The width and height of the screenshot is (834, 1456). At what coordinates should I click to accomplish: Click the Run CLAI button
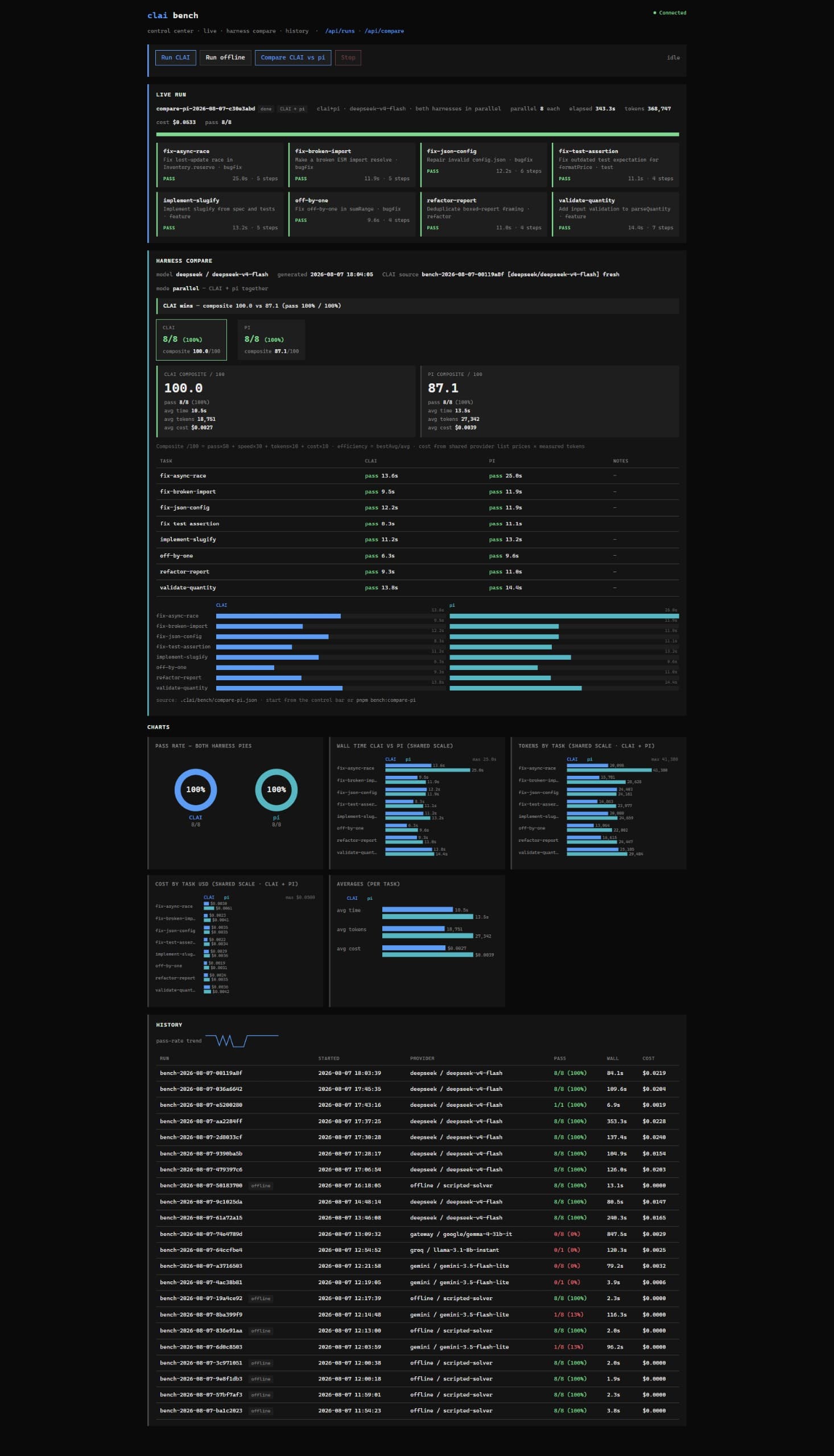[175, 58]
